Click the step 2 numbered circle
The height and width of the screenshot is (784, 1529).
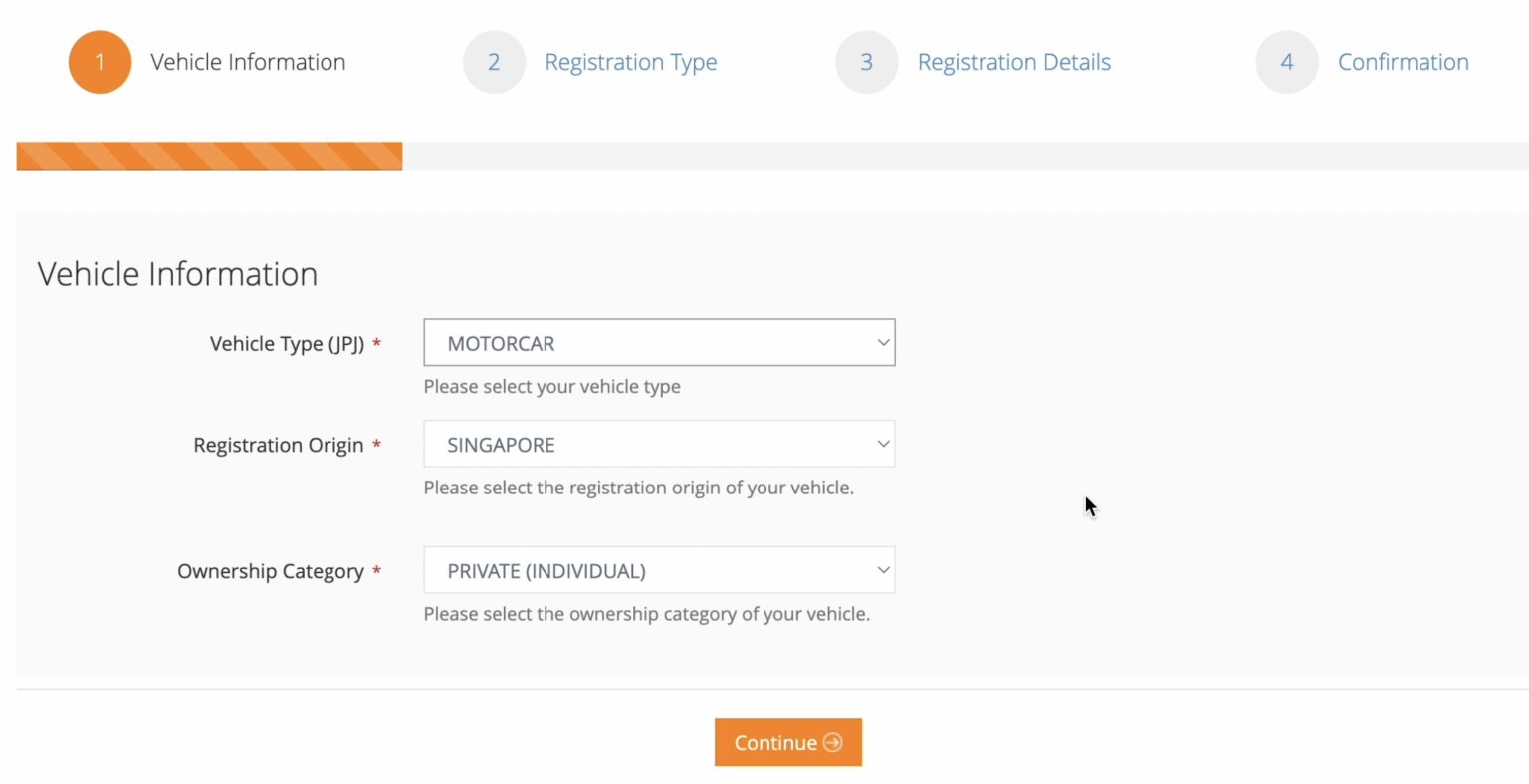click(495, 61)
